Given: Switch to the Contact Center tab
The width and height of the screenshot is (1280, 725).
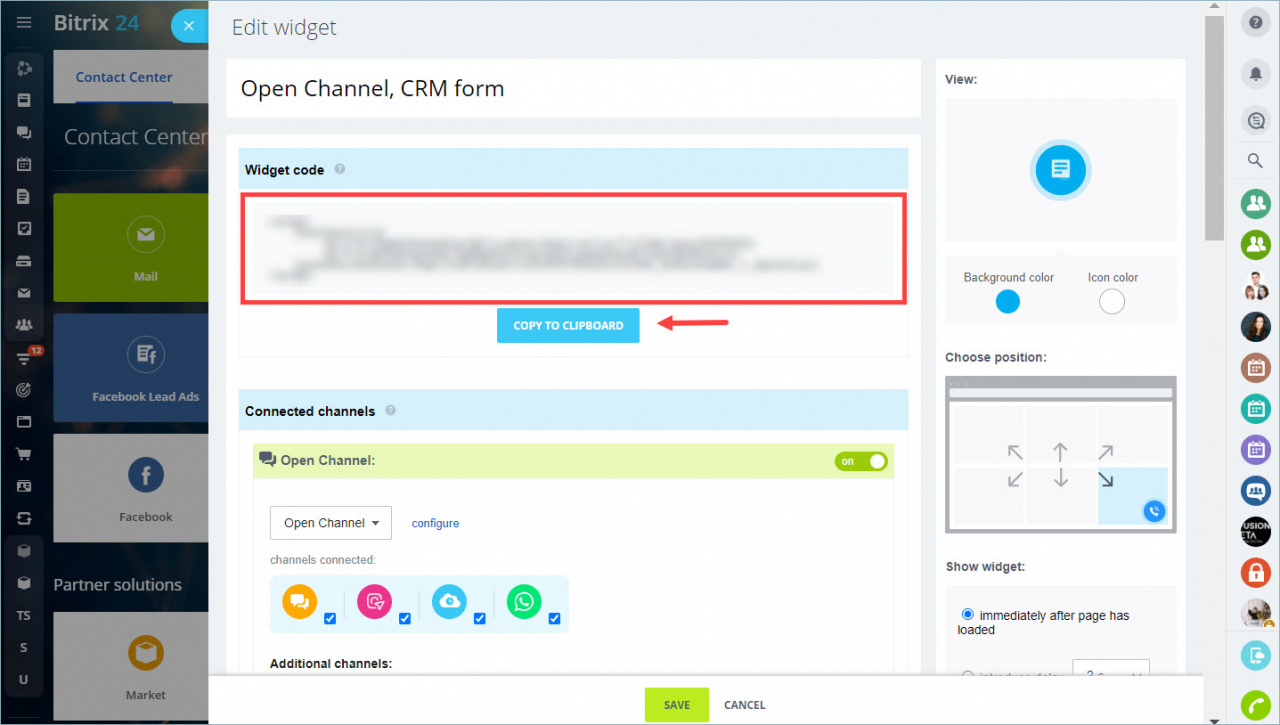Looking at the screenshot, I should point(124,77).
